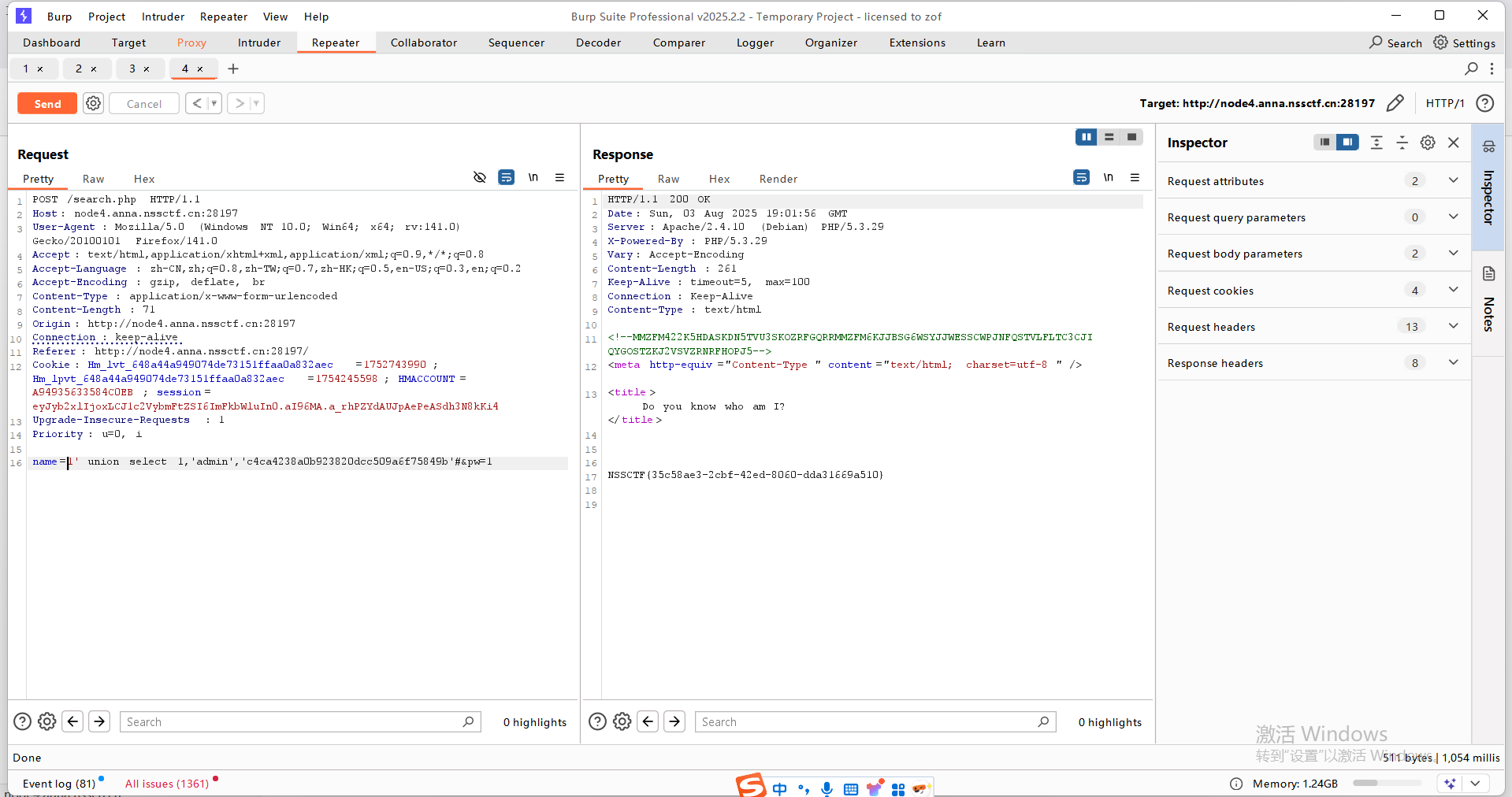Send the Repeater request
This screenshot has height=797, width=1512.
click(x=47, y=104)
